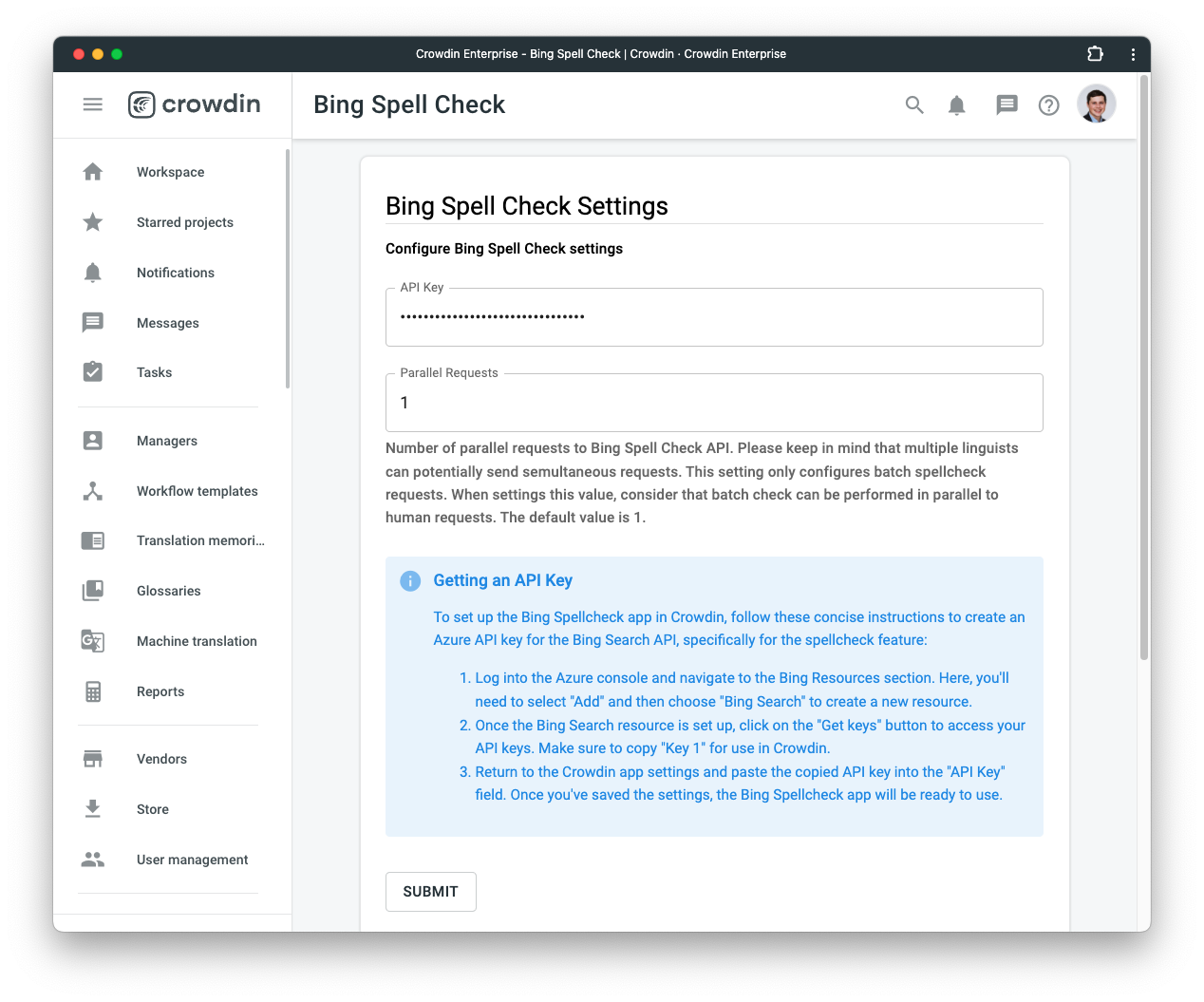Viewport: 1204px width, 1002px height.
Task: Click the Managers person icon
Action: point(93,441)
